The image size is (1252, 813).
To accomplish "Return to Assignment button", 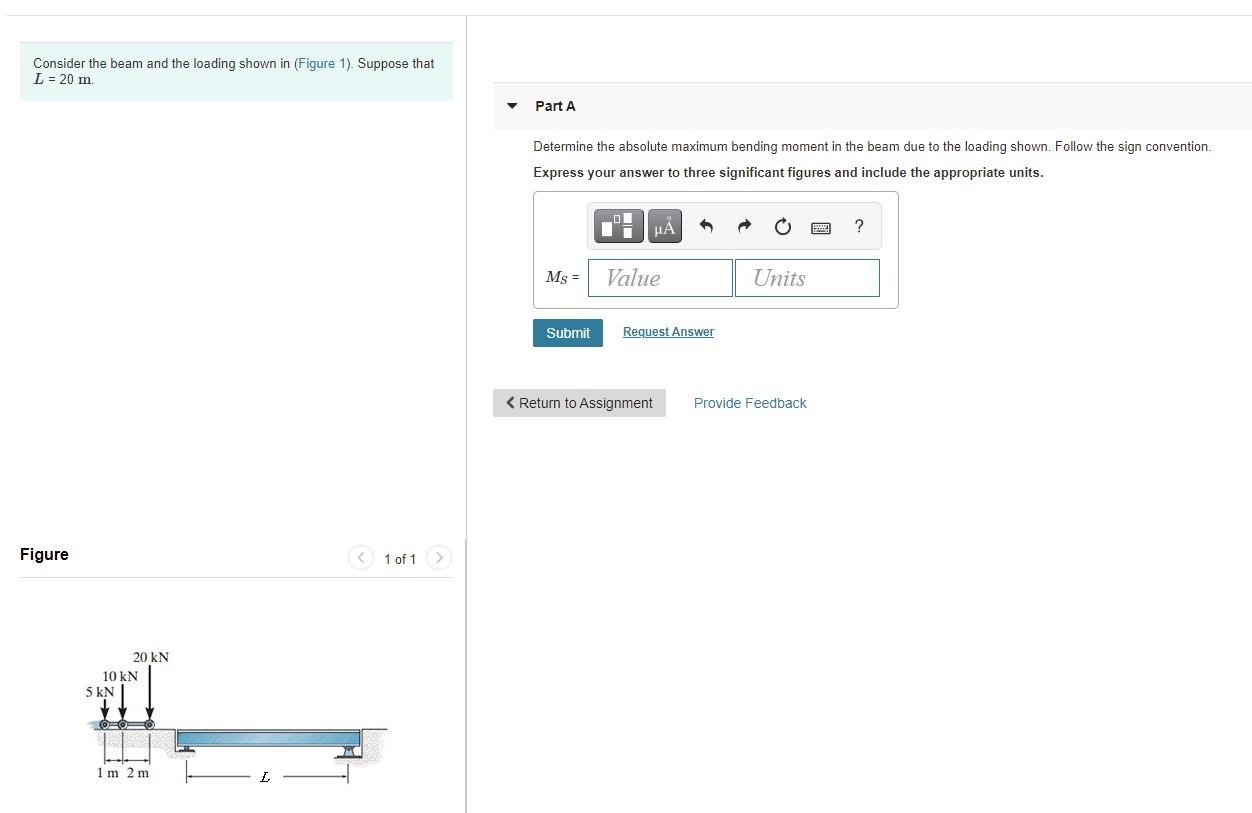I will click(579, 403).
